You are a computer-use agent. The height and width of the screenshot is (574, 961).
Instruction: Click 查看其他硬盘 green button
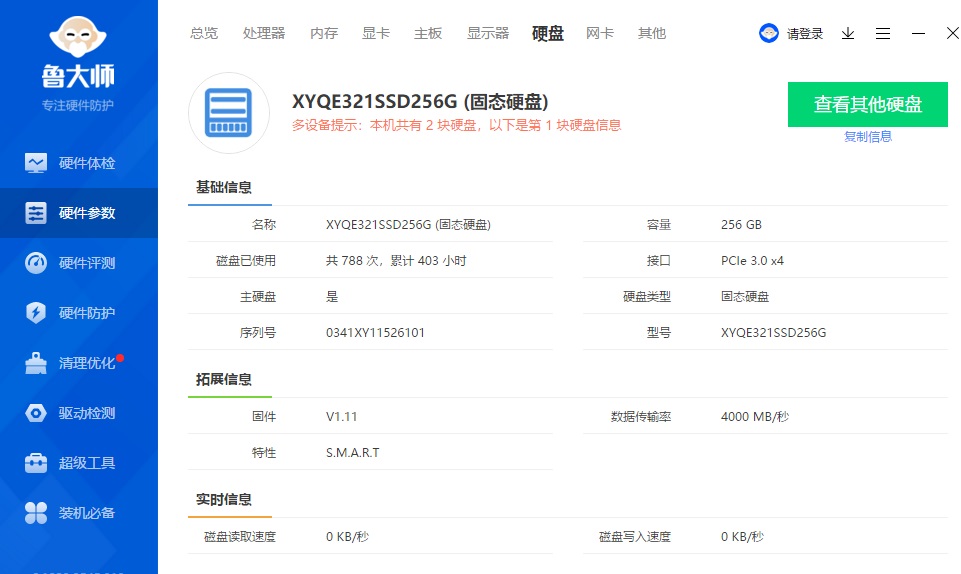pos(868,104)
